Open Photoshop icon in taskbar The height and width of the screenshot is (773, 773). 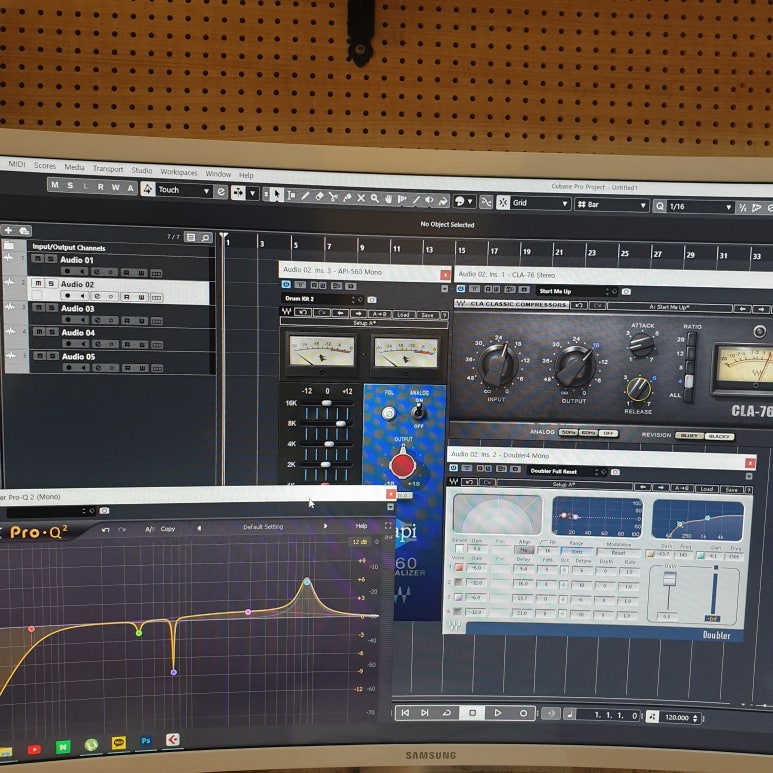tap(146, 740)
